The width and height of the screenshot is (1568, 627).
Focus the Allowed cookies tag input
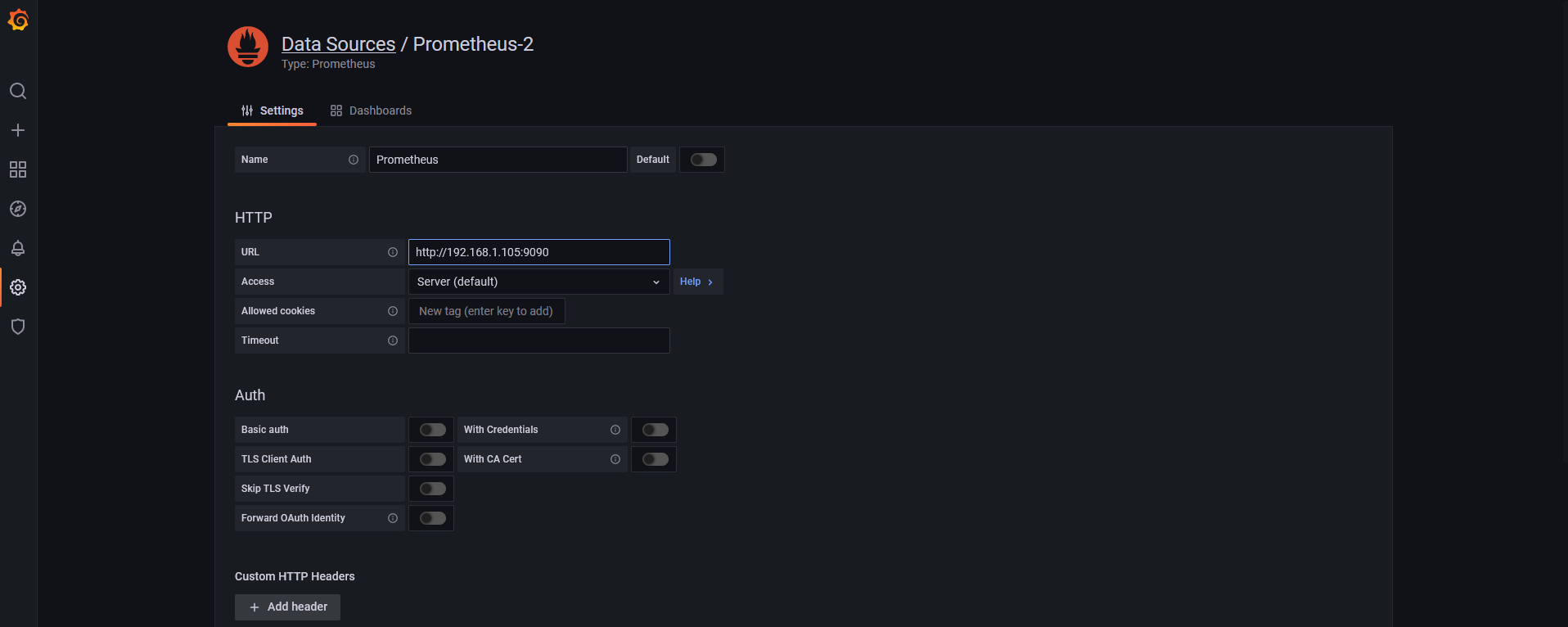[487, 311]
